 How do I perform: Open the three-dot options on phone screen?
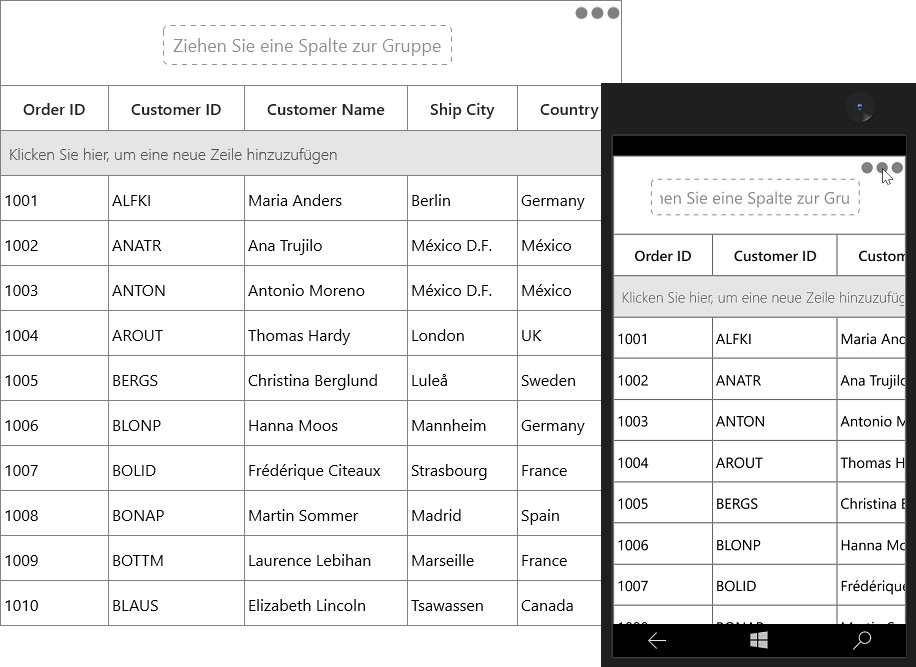click(882, 168)
